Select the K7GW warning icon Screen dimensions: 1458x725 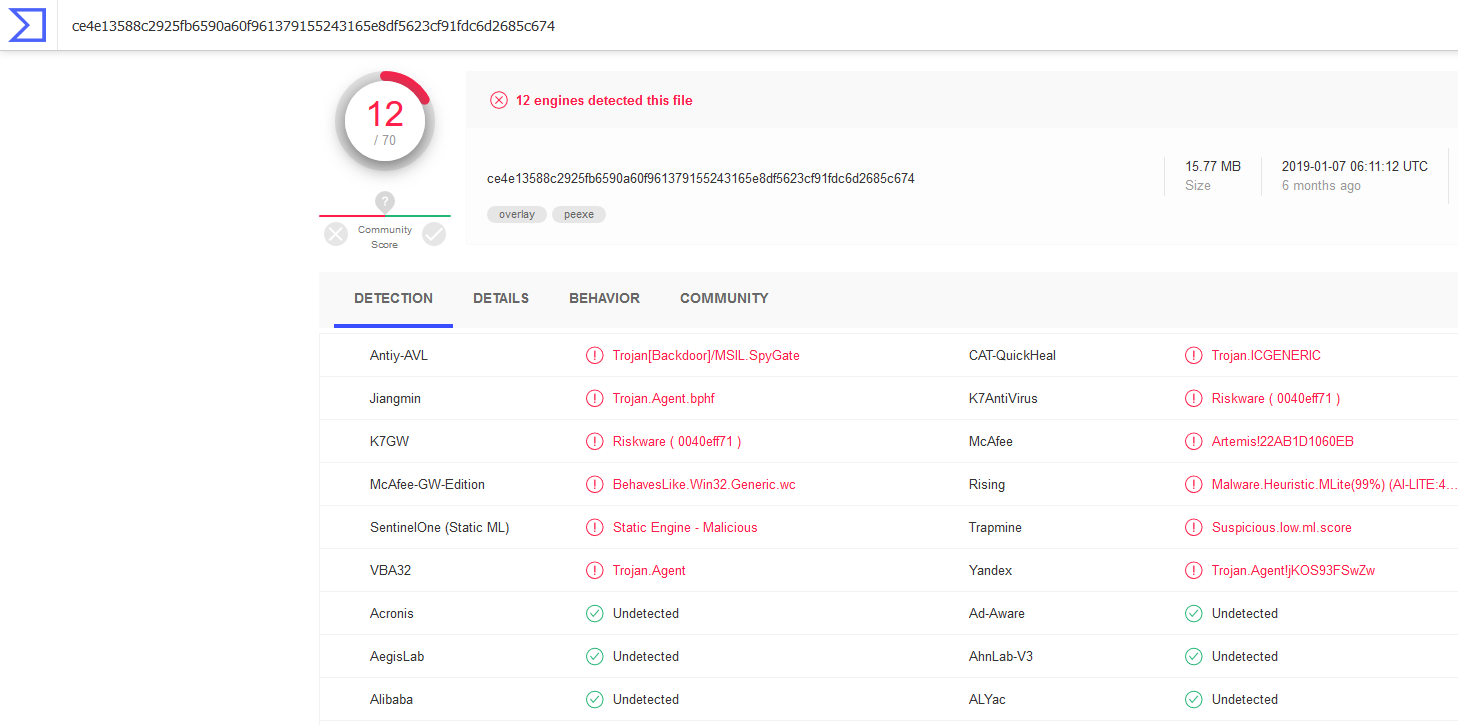(594, 441)
